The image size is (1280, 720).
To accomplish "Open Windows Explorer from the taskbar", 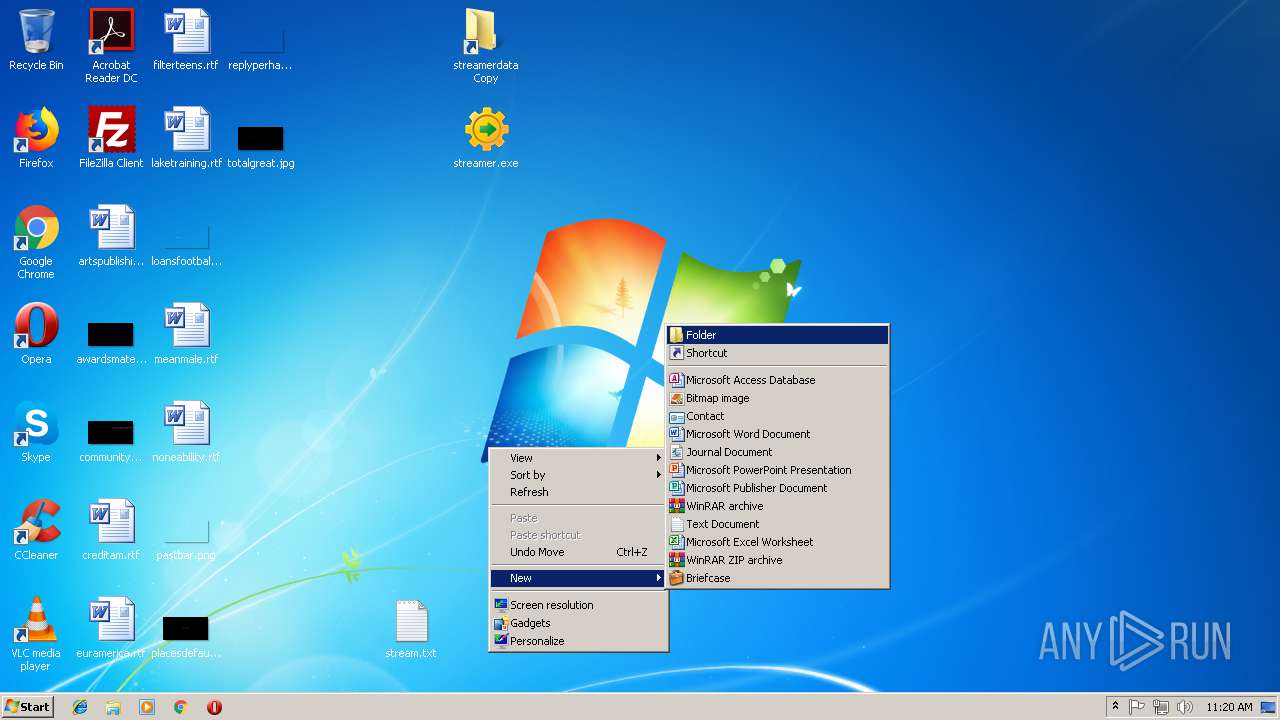I will tap(113, 707).
